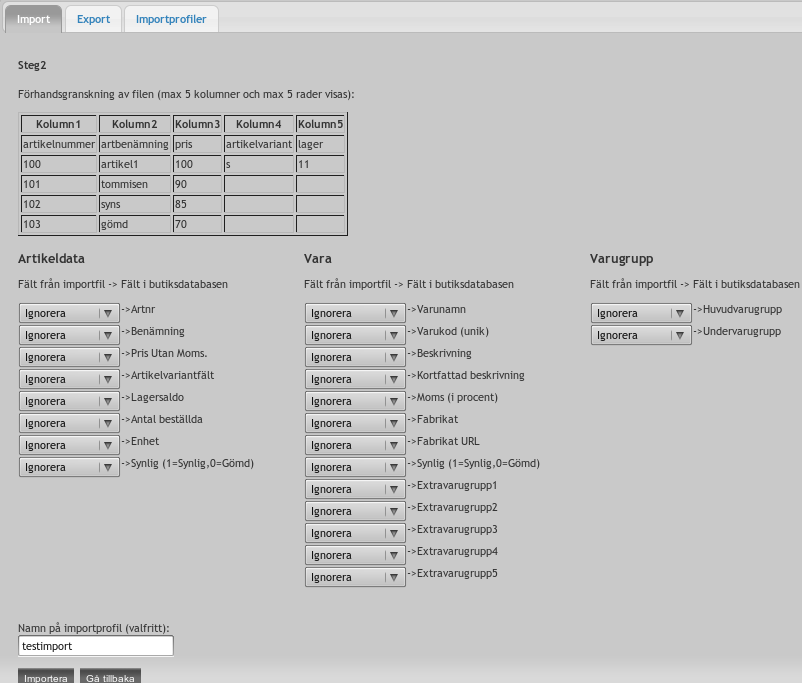
Task: Click the Gå tillbaka button
Action: pos(110,677)
